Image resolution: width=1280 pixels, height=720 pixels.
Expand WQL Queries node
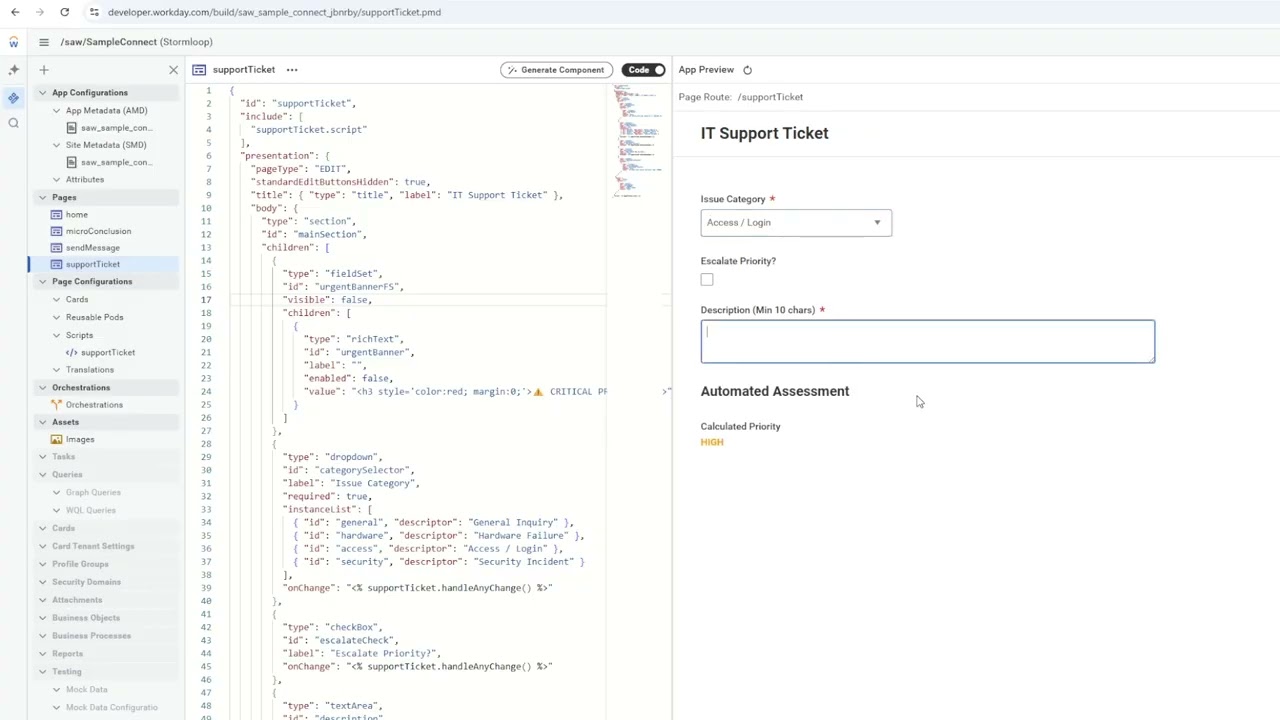57,511
